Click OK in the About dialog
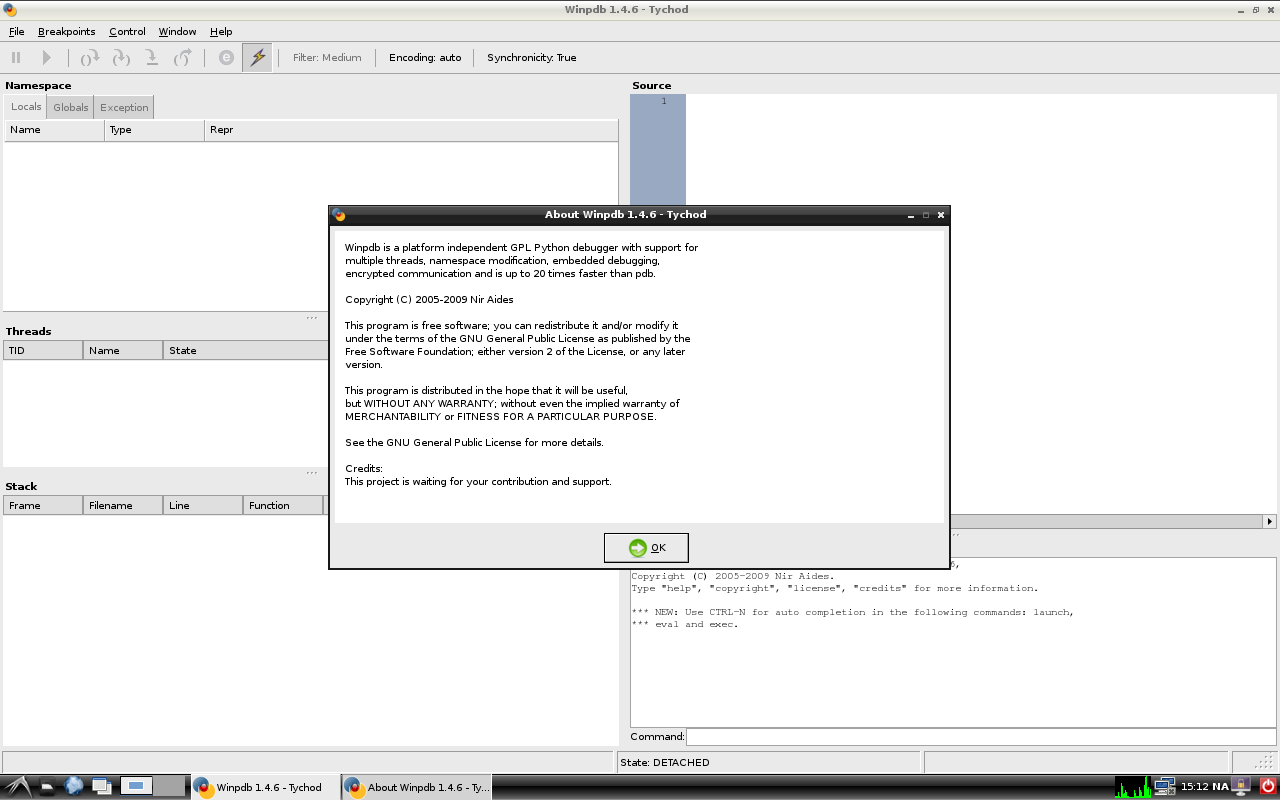1280x800 pixels. point(646,548)
